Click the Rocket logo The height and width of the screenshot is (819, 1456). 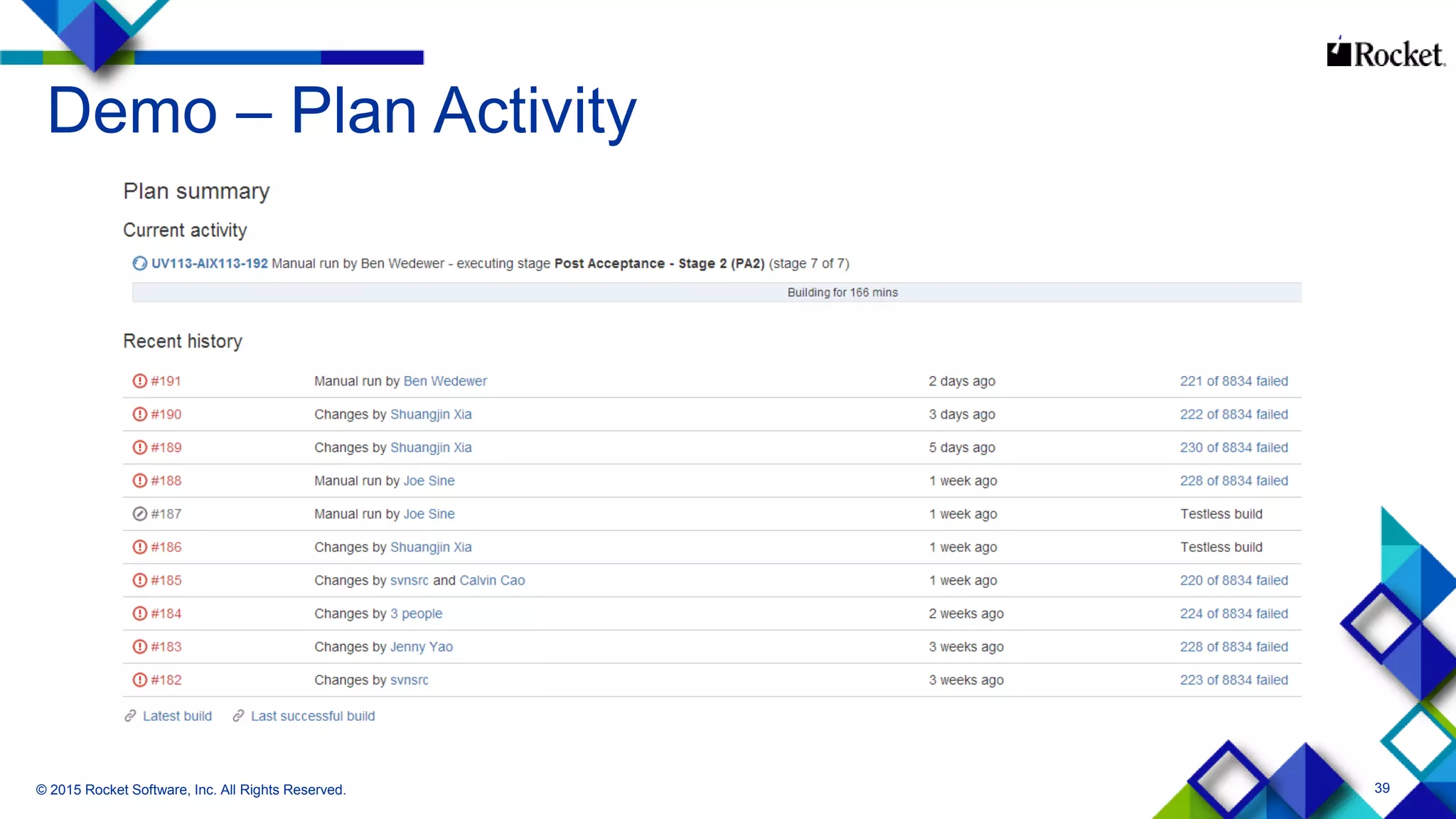click(x=1386, y=53)
